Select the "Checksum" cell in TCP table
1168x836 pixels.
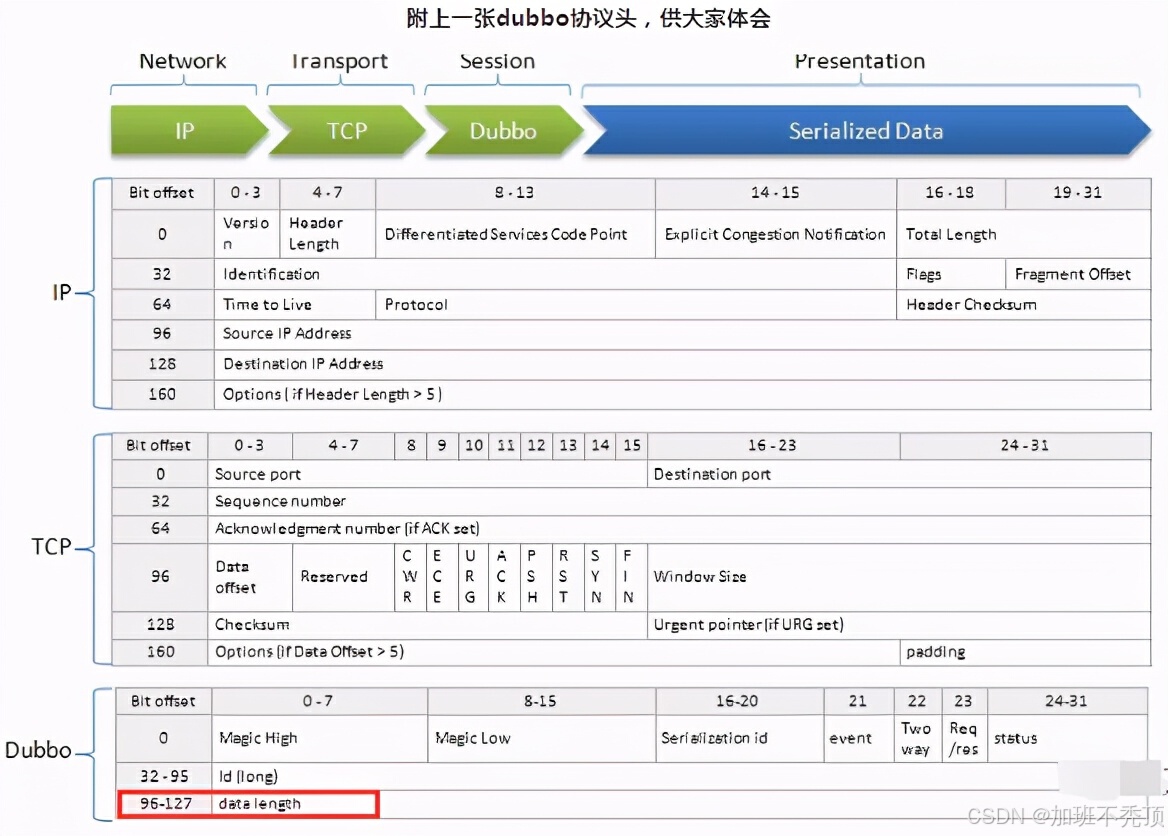[428, 624]
